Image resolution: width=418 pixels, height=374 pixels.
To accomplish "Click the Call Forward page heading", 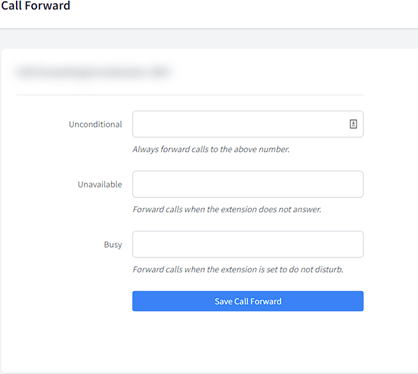I will 35,6.
